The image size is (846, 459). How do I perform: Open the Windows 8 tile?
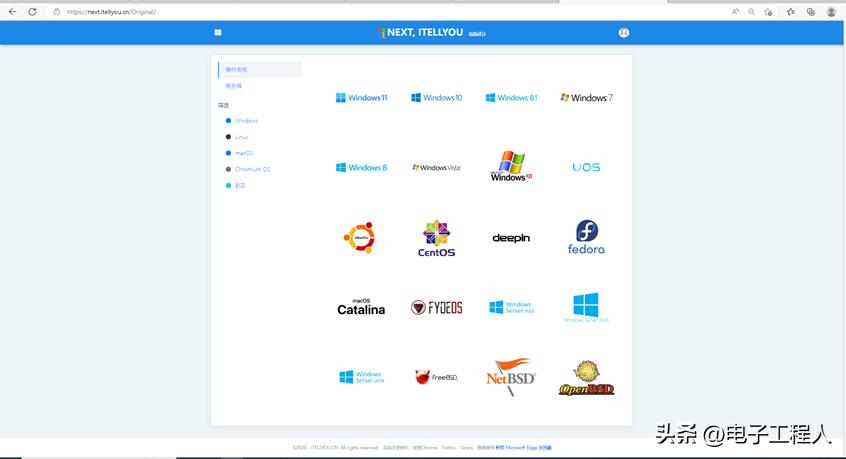[361, 168]
